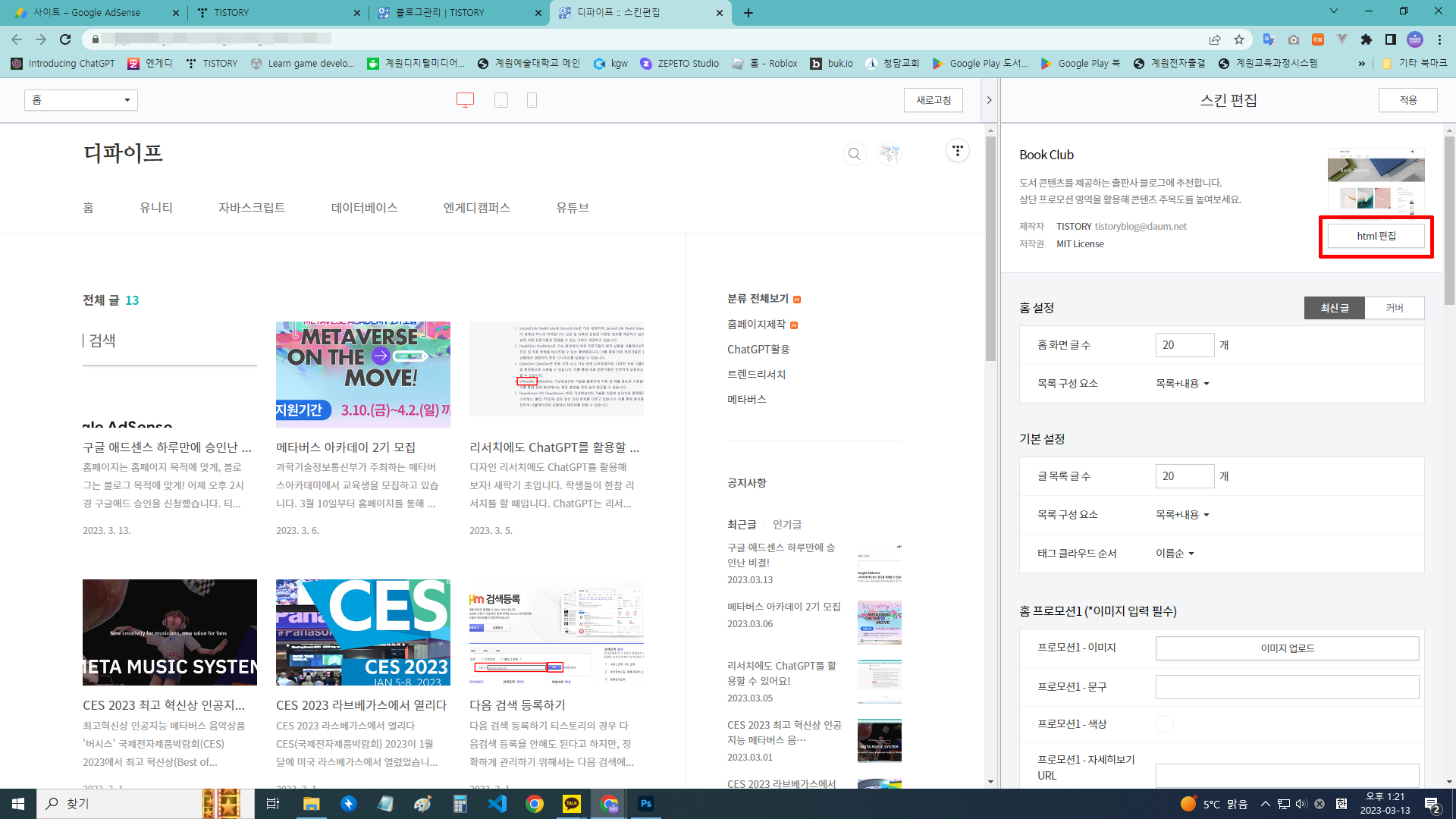Click the html 편집 button
Image resolution: width=1456 pixels, height=819 pixels.
1376,237
